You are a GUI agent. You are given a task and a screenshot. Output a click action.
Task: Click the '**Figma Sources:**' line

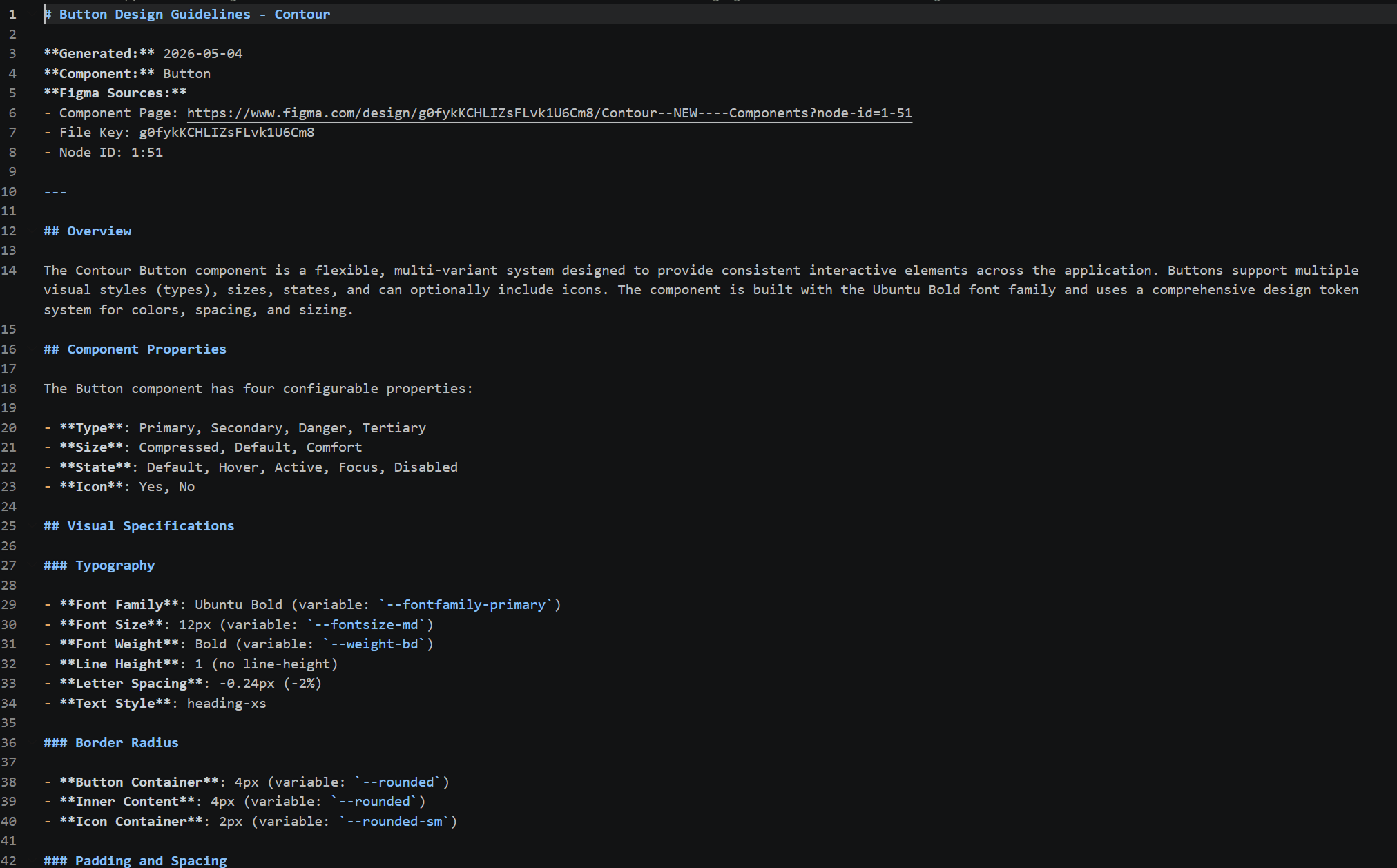[115, 93]
